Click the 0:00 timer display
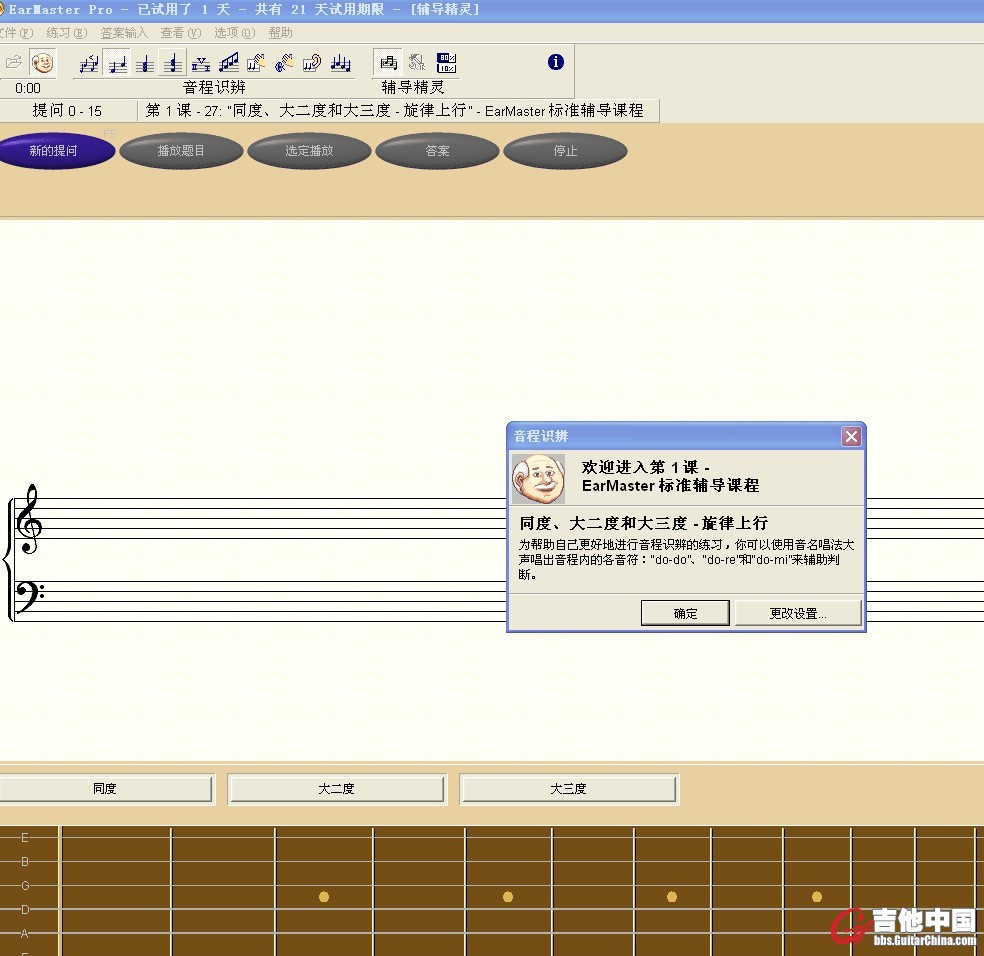Image resolution: width=984 pixels, height=956 pixels. (x=28, y=89)
